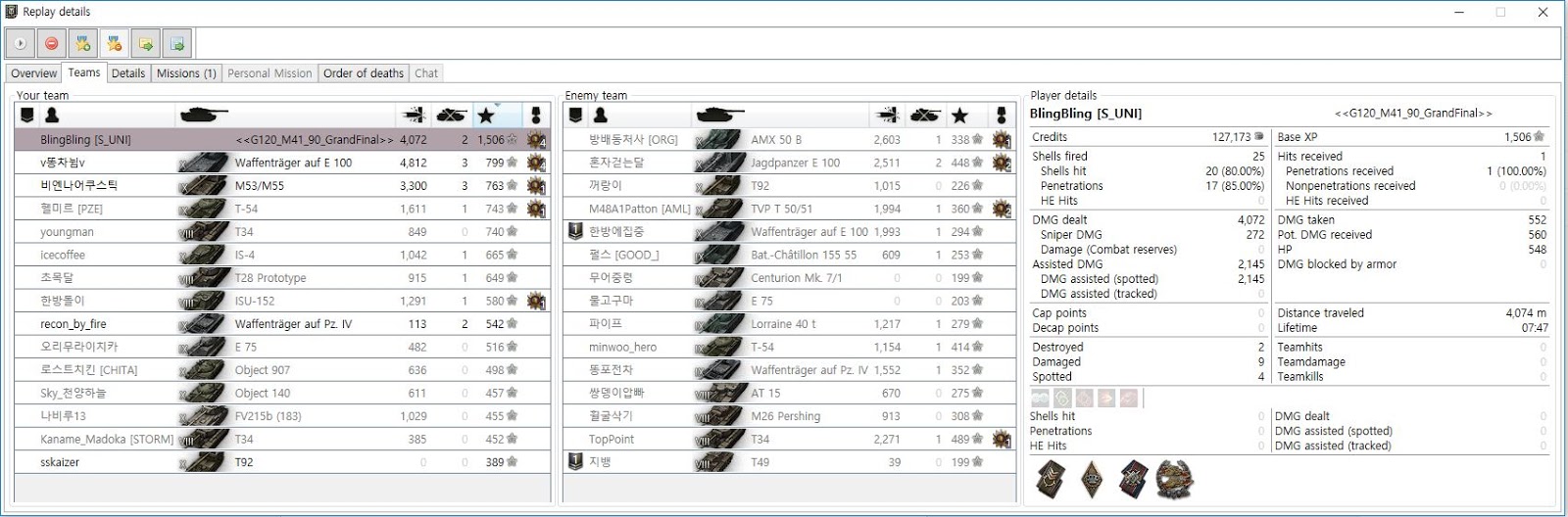Click the medal badge in 방배동처사 [ORG] row
The width and height of the screenshot is (1568, 517).
[1002, 140]
